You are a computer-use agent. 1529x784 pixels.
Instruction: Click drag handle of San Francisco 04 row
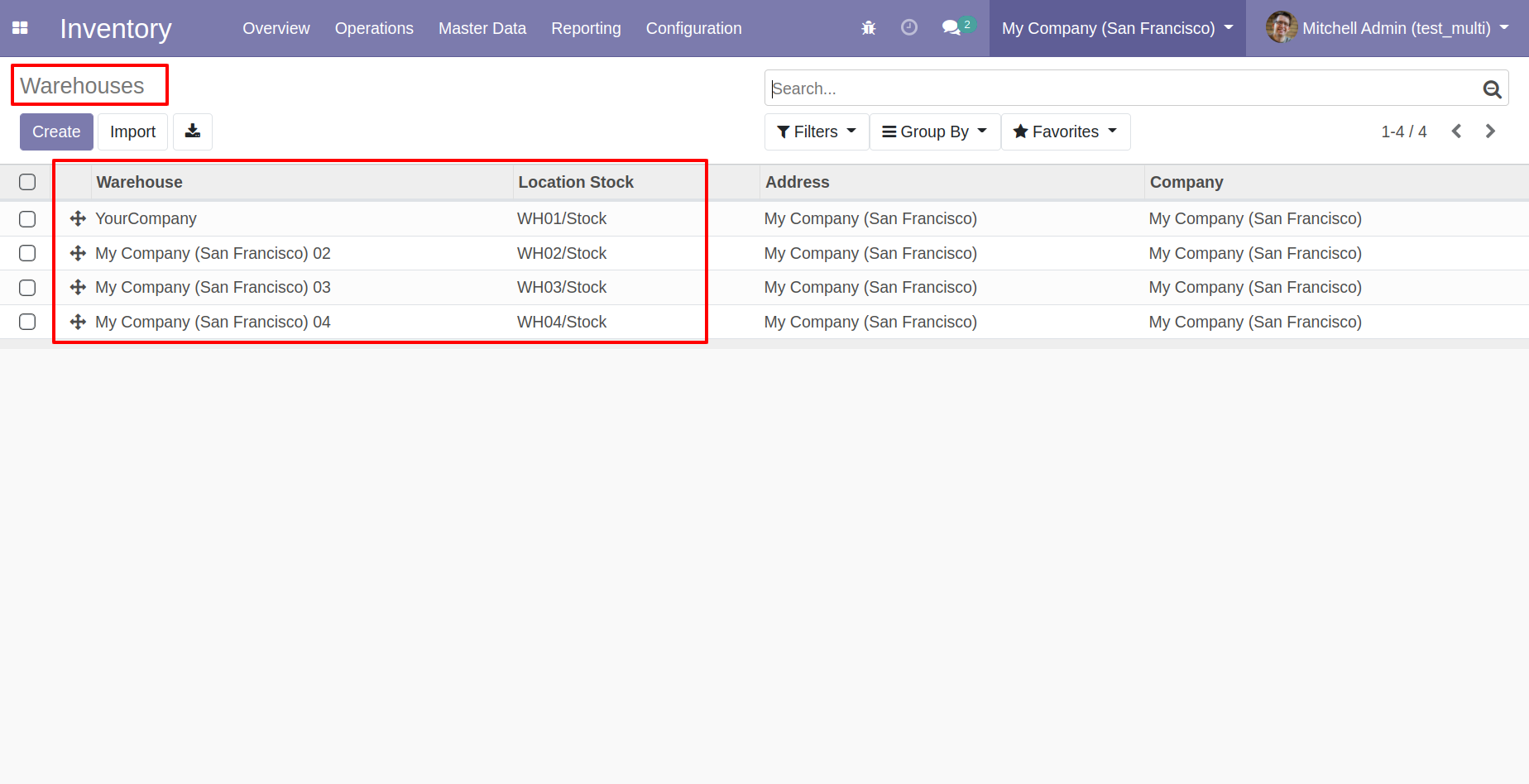pyautogui.click(x=78, y=322)
